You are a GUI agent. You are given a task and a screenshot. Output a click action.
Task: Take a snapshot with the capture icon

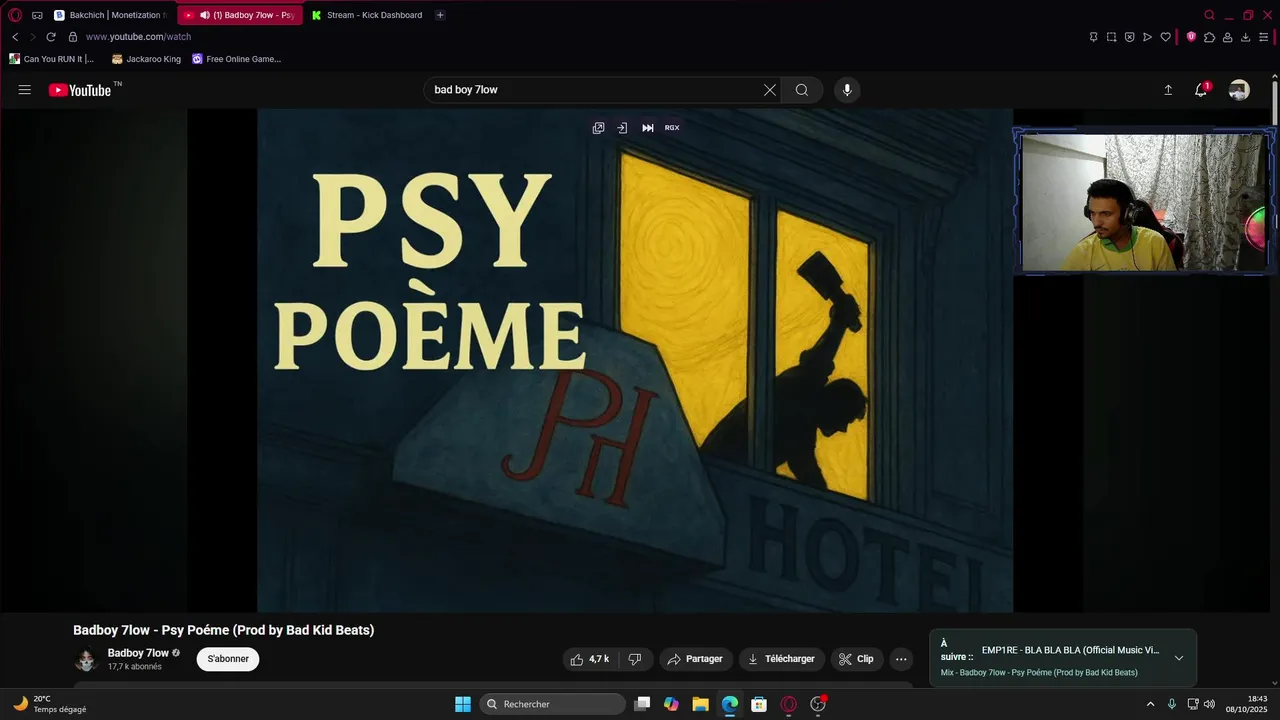[x=1111, y=37]
